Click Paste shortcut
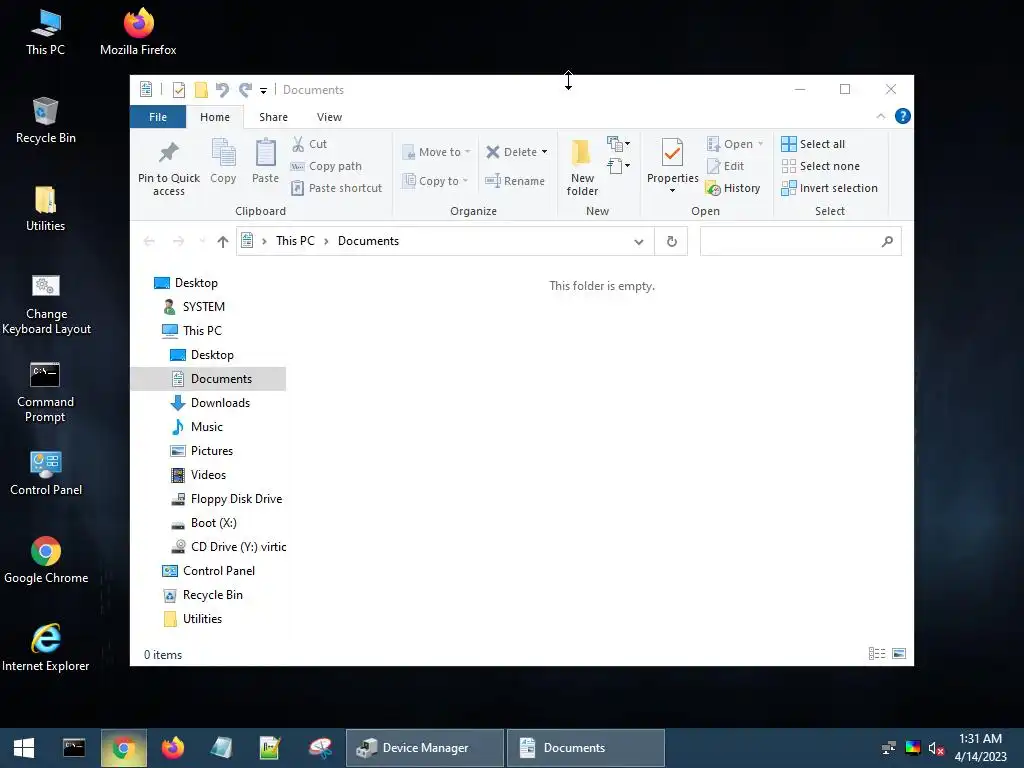 (x=336, y=188)
